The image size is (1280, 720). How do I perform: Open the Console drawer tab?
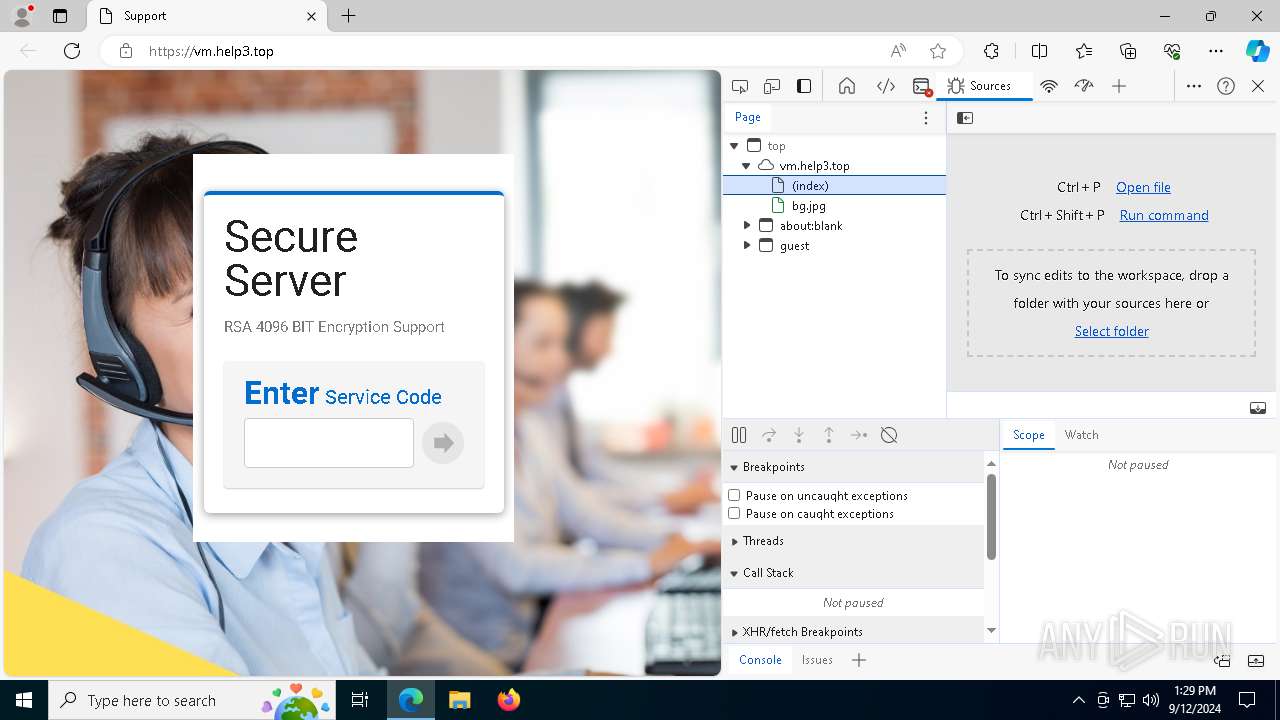[760, 660]
